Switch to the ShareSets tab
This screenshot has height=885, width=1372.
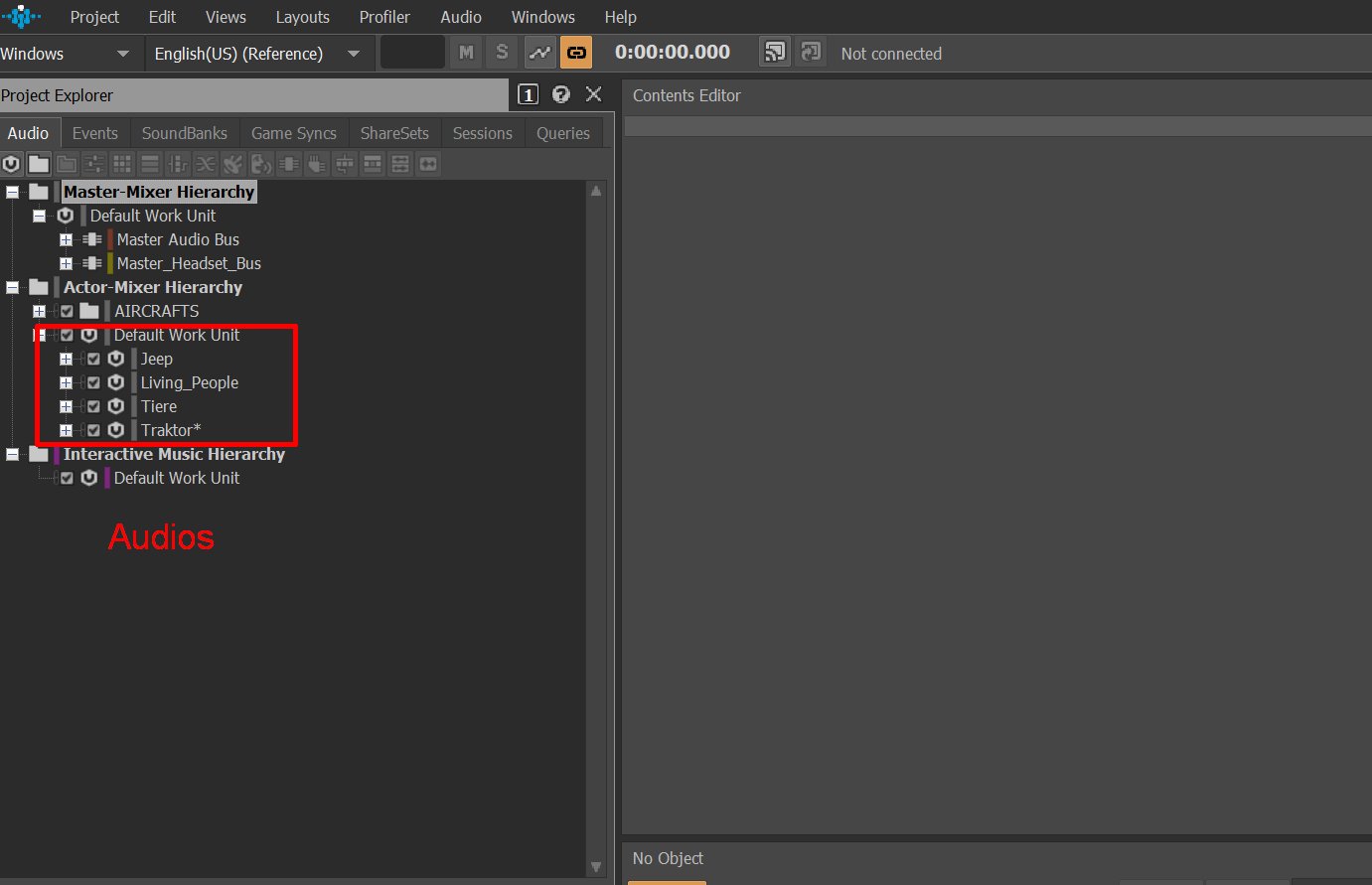[394, 133]
